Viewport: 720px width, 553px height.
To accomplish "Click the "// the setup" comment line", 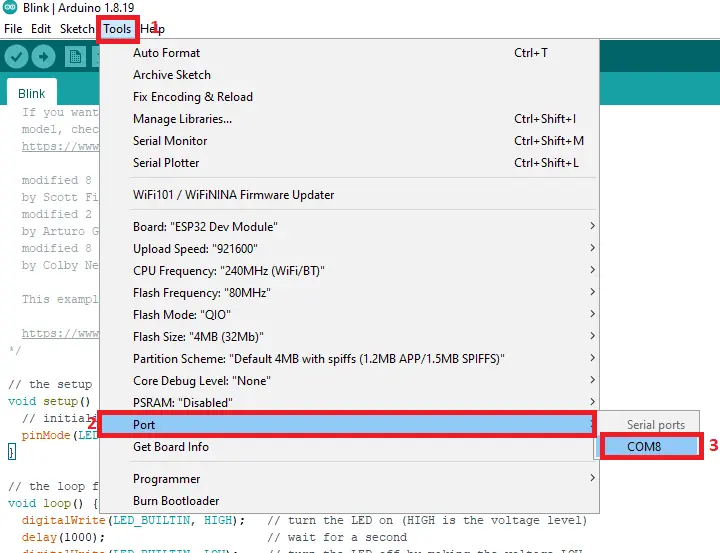I will [50, 384].
